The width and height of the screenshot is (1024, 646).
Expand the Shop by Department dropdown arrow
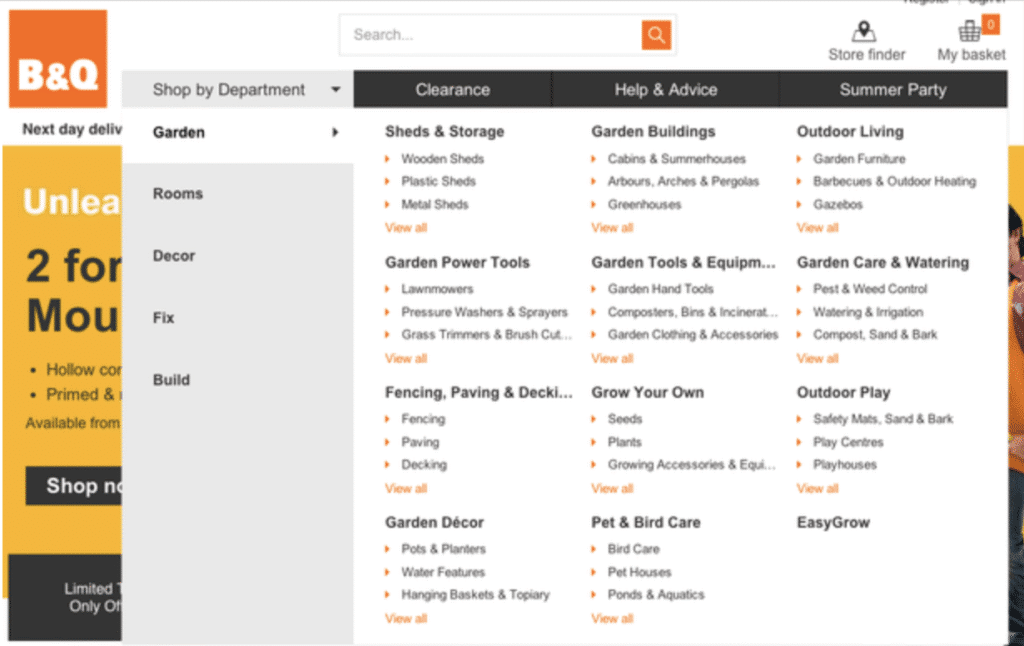tap(336, 90)
